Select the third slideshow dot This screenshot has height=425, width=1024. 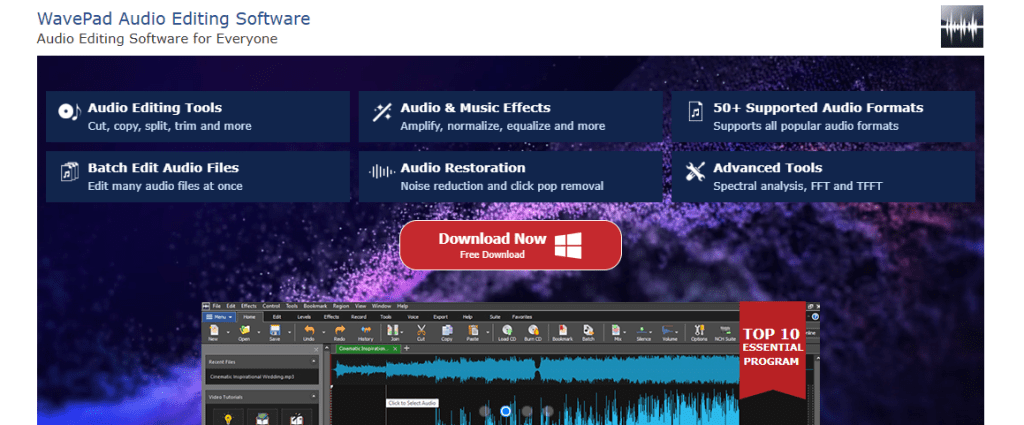527,411
